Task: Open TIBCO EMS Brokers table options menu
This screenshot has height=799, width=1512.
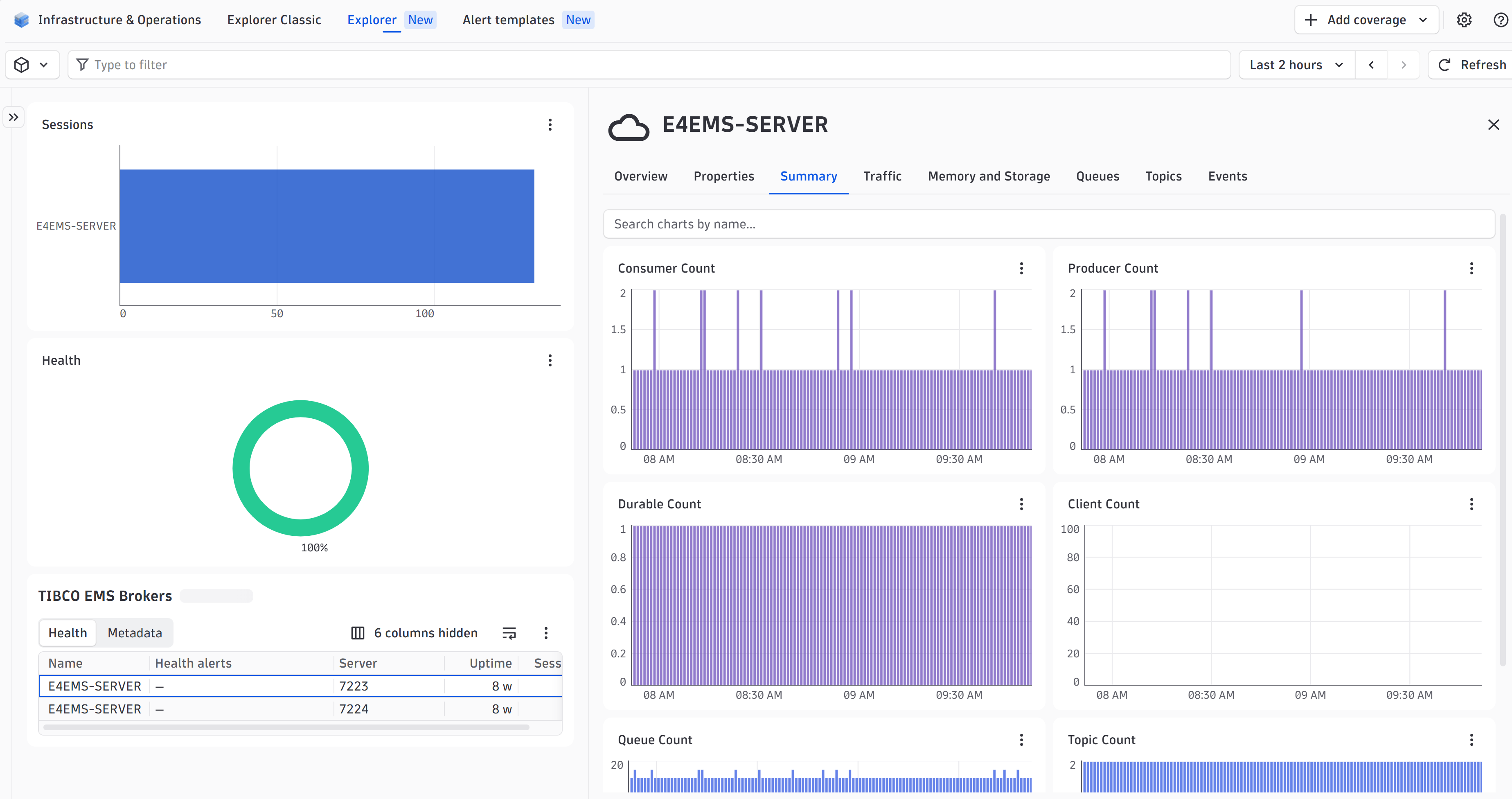Action: tap(546, 633)
